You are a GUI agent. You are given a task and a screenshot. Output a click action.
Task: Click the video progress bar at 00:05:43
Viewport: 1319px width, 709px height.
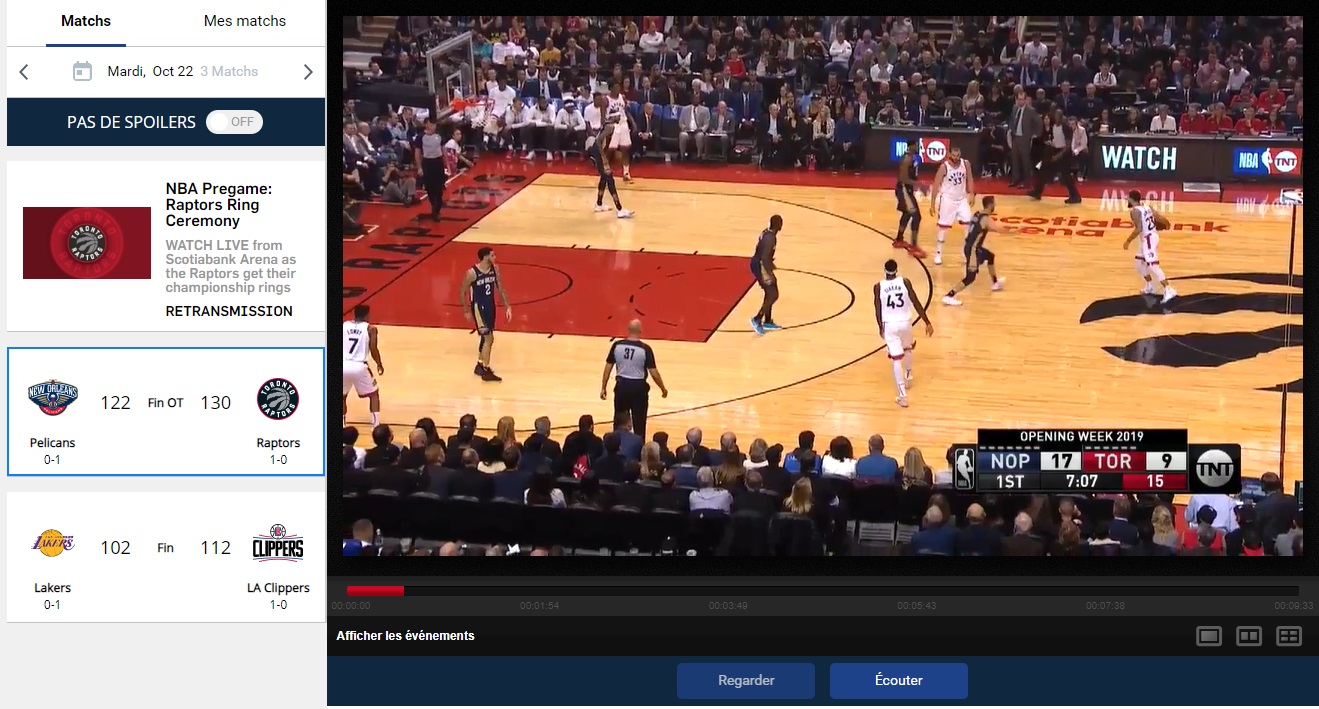pyautogui.click(x=915, y=591)
